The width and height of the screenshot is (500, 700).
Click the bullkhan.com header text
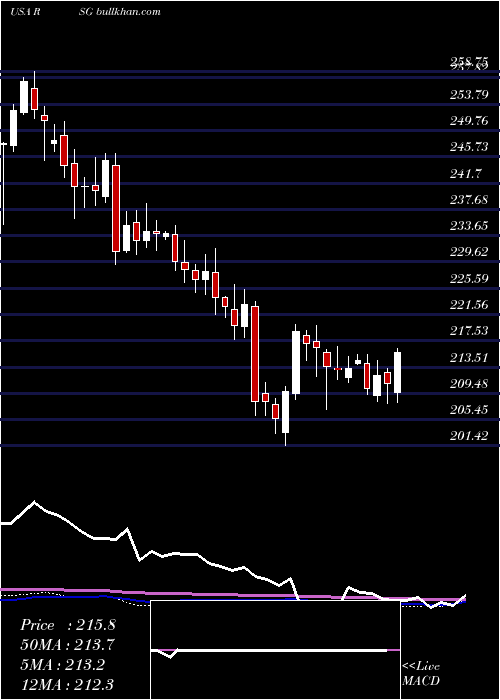tap(127, 12)
